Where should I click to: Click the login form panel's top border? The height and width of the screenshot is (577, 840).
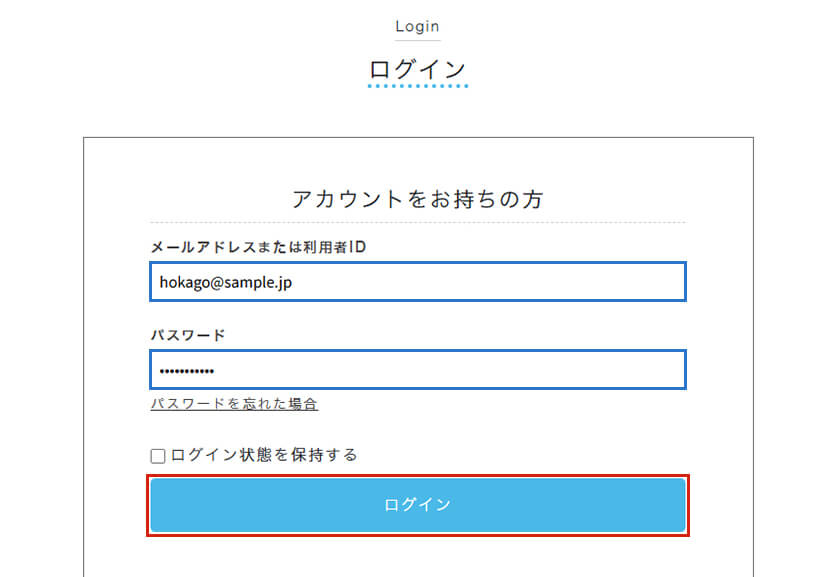(x=418, y=138)
